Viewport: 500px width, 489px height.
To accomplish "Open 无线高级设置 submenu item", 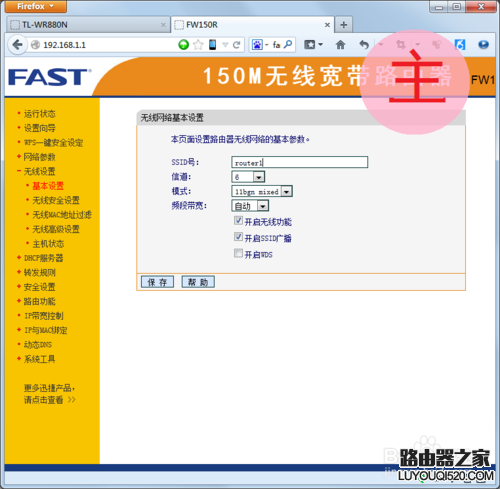I will click(56, 229).
